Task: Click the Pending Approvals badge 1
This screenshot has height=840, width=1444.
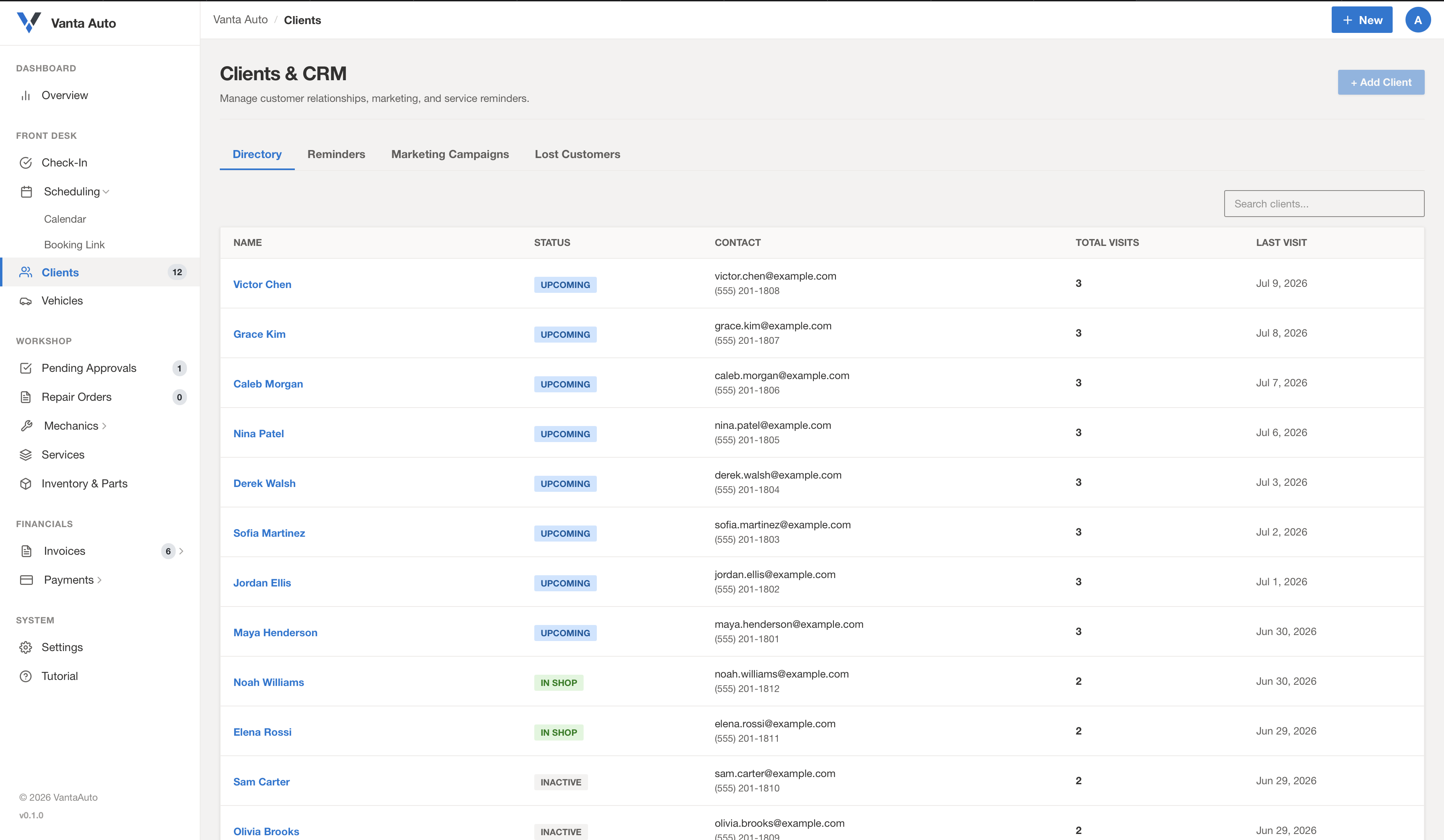Action: pyautogui.click(x=179, y=368)
